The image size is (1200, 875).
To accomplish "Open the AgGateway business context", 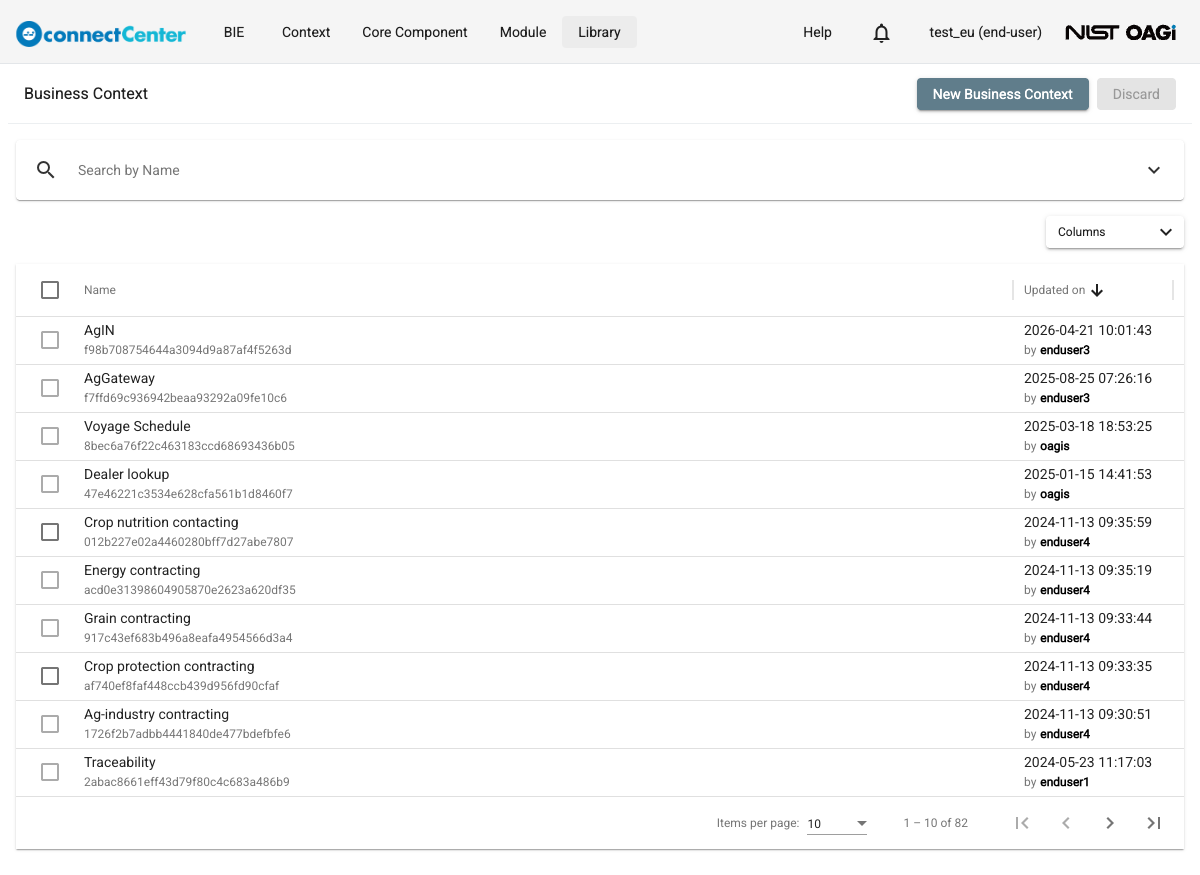I will [119, 378].
